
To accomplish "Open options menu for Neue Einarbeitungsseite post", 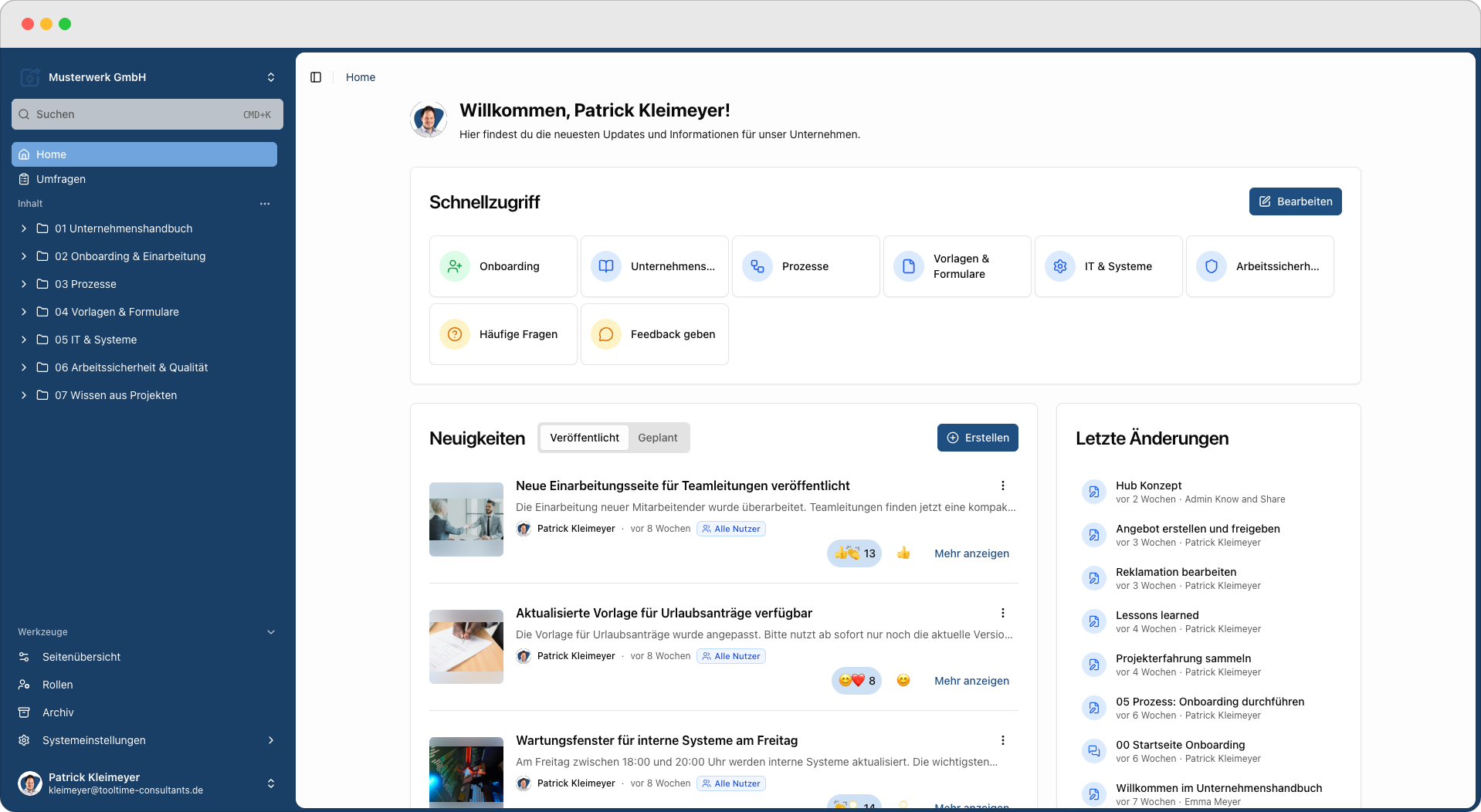I will pyautogui.click(x=1003, y=486).
